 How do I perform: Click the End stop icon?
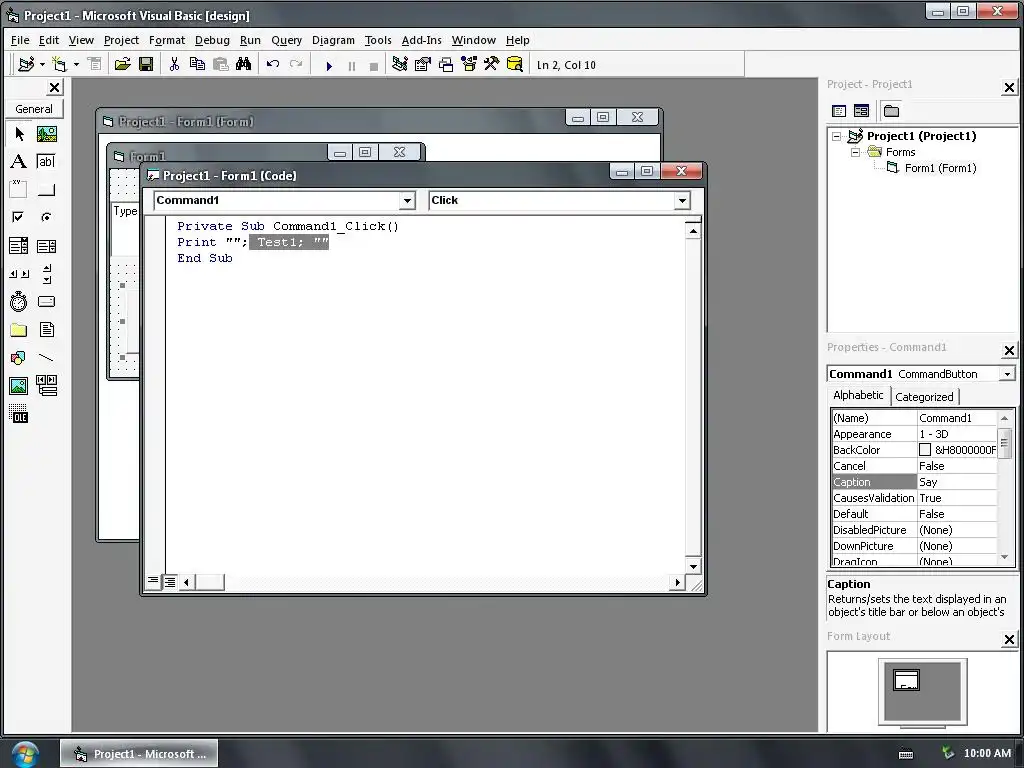tap(374, 66)
